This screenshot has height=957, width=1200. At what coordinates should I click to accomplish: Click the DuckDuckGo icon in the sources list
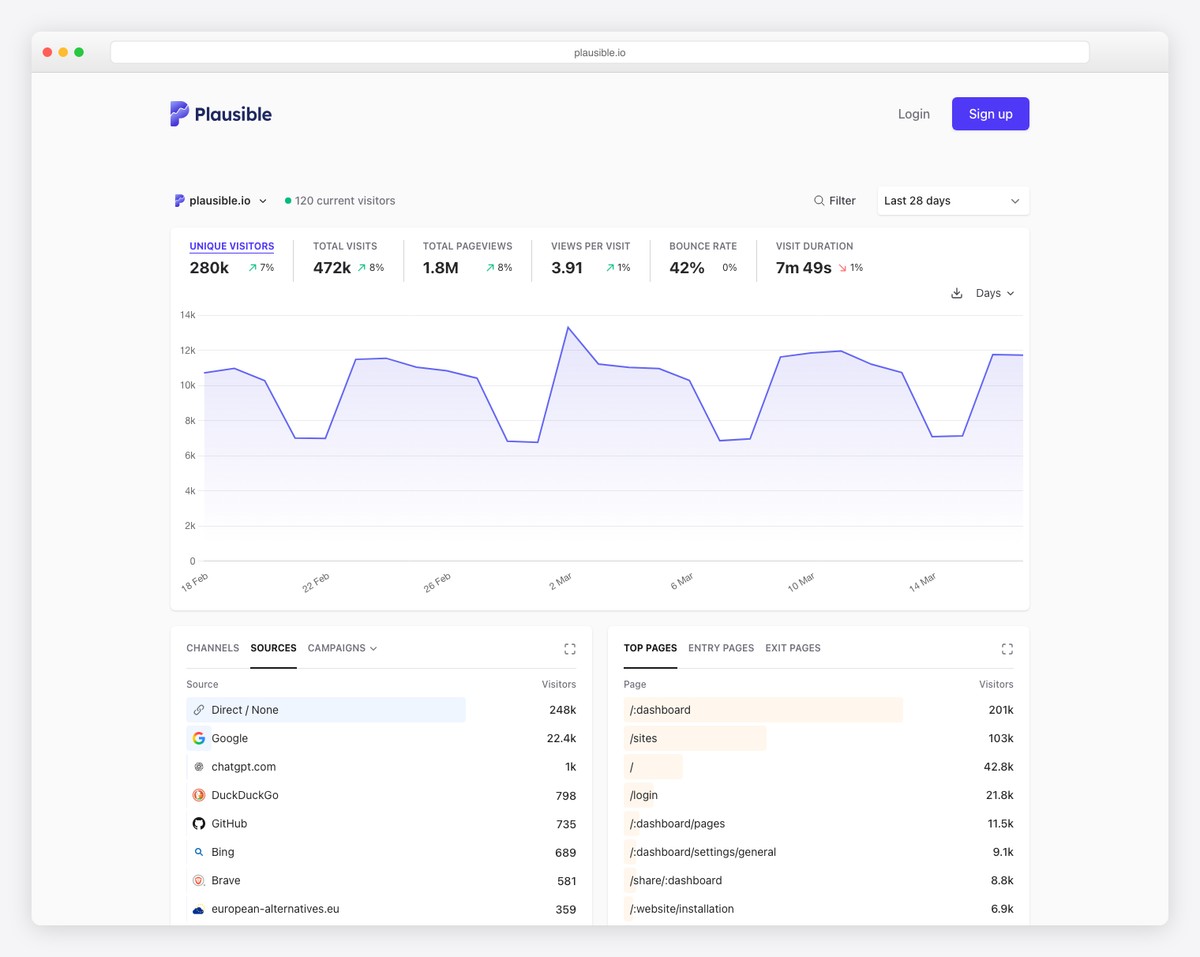click(x=198, y=795)
